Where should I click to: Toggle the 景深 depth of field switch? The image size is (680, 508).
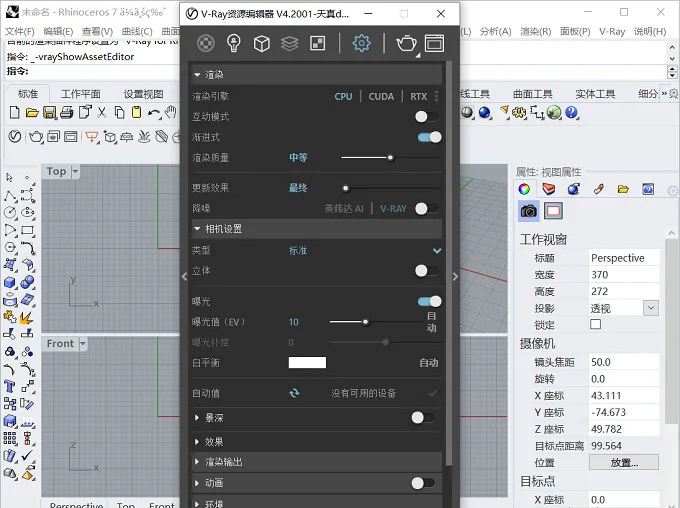(423, 417)
